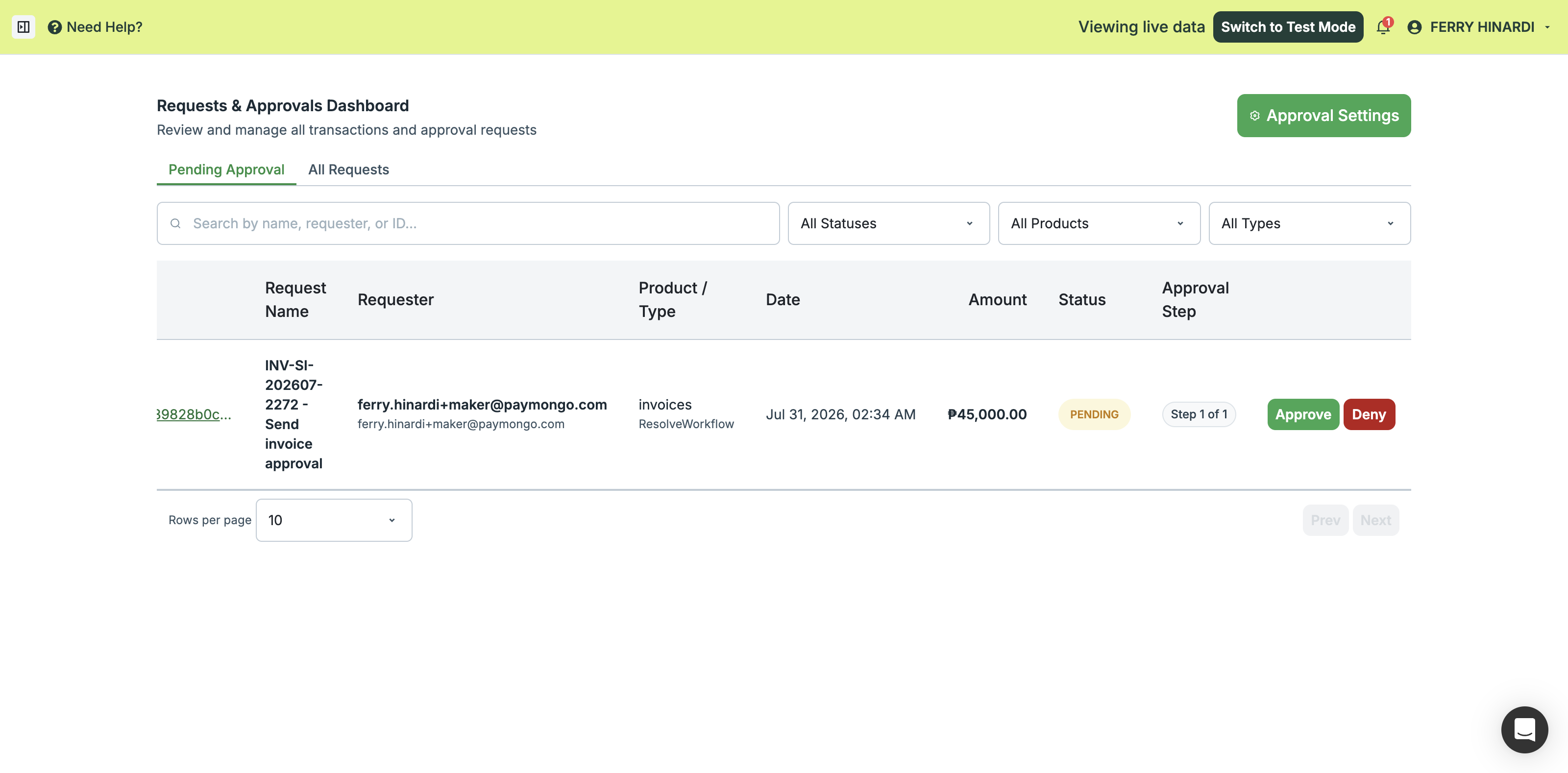Click the Product / Type column header
Screen dimensions: 1568x773
tap(673, 299)
